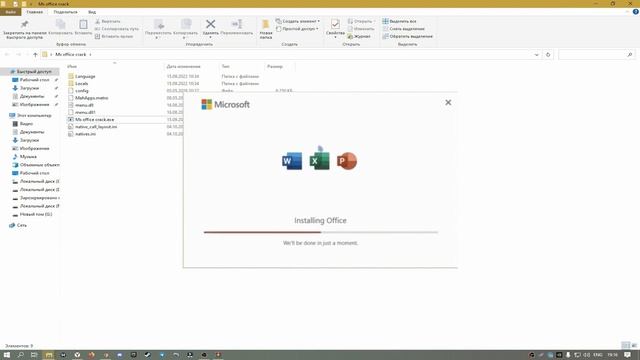Viewport: 640px width, 360px height.
Task: Click Скопировать путь in the ribbon
Action: click(117, 29)
